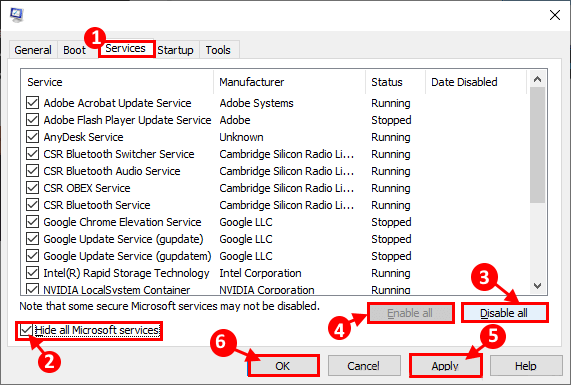This screenshot has width=571, height=385.
Task: Click the Enable all button
Action: (x=410, y=313)
